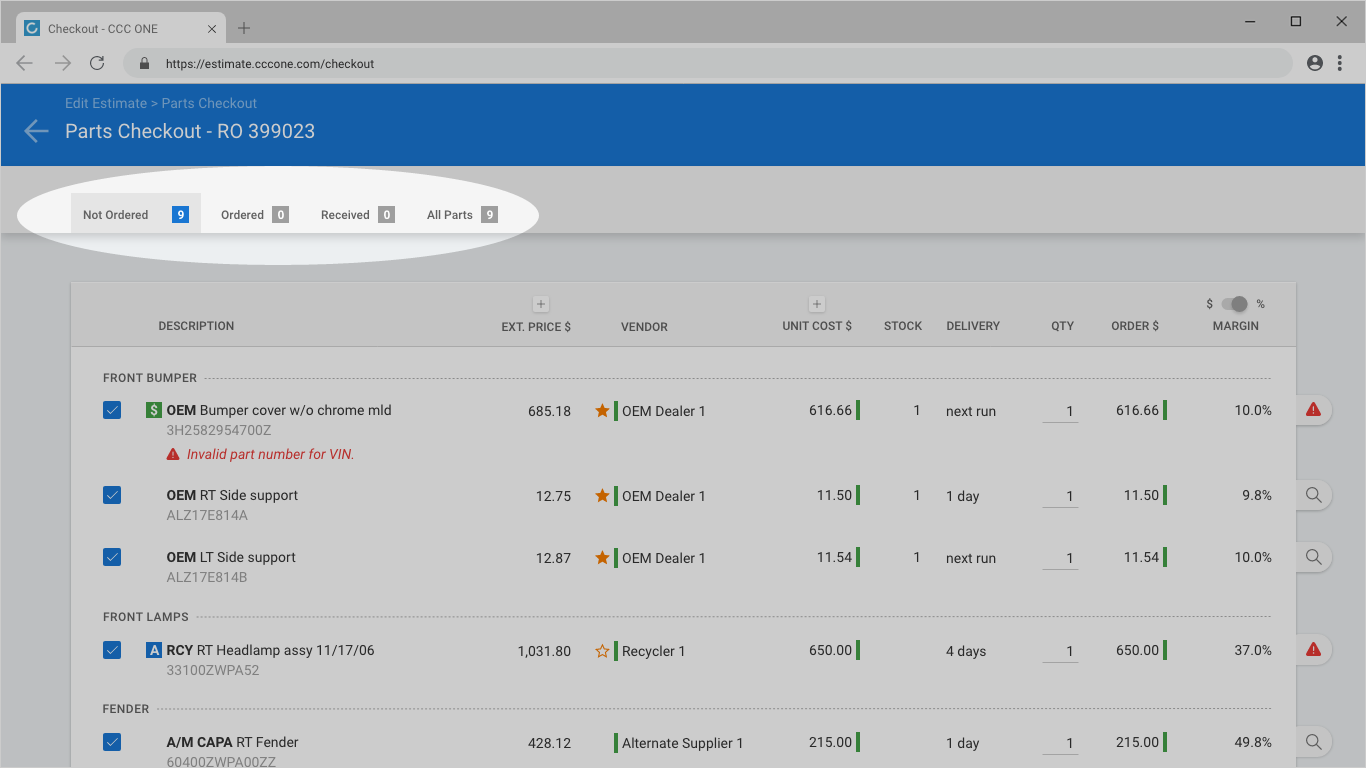Click the FRONT LAMPS section heading

(x=145, y=617)
